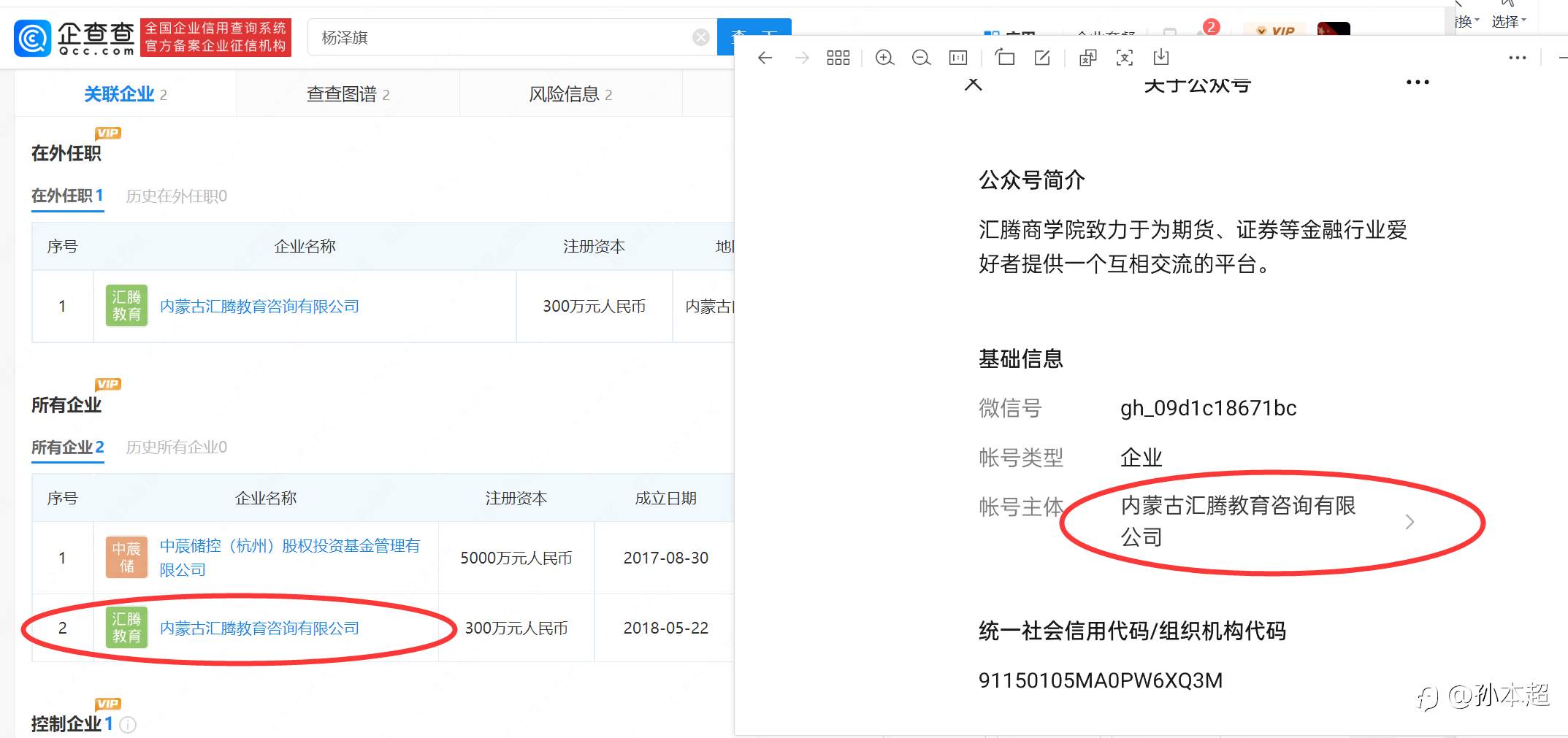Go back with the left arrow
Image resolution: width=1568 pixels, height=738 pixels.
pos(765,58)
